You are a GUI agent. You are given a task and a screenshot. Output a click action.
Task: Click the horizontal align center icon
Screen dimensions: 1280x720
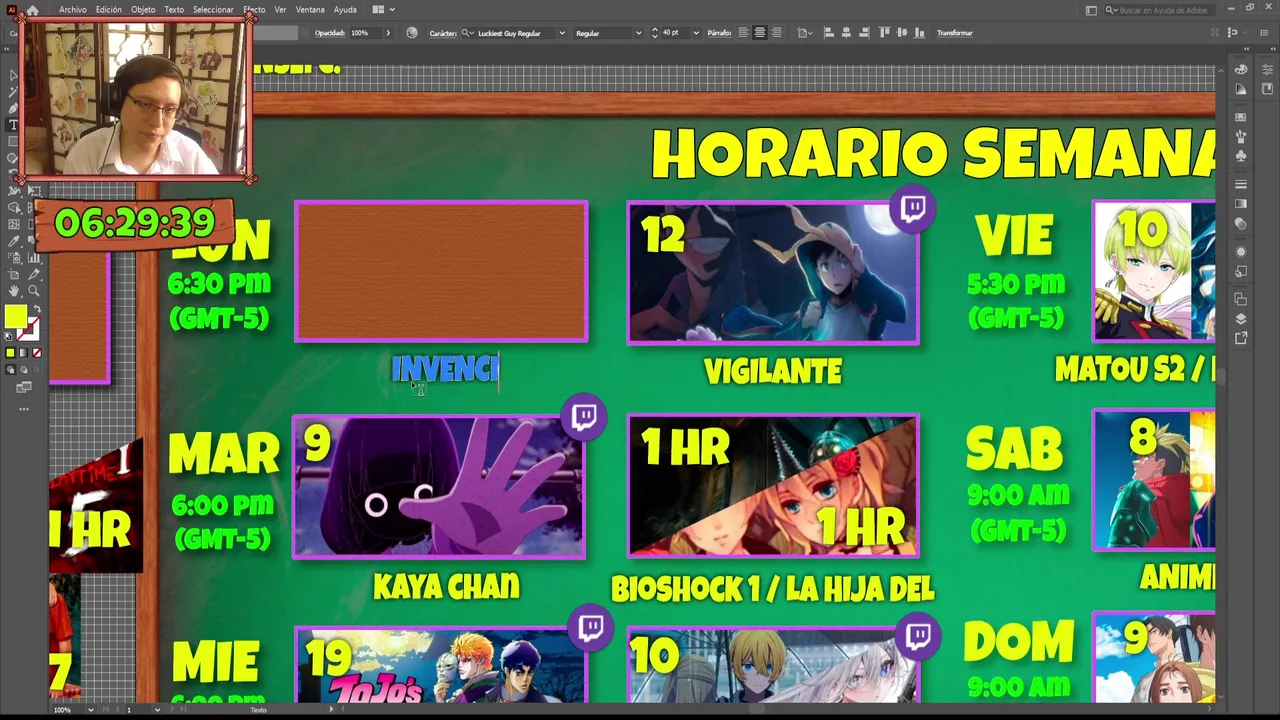point(846,33)
